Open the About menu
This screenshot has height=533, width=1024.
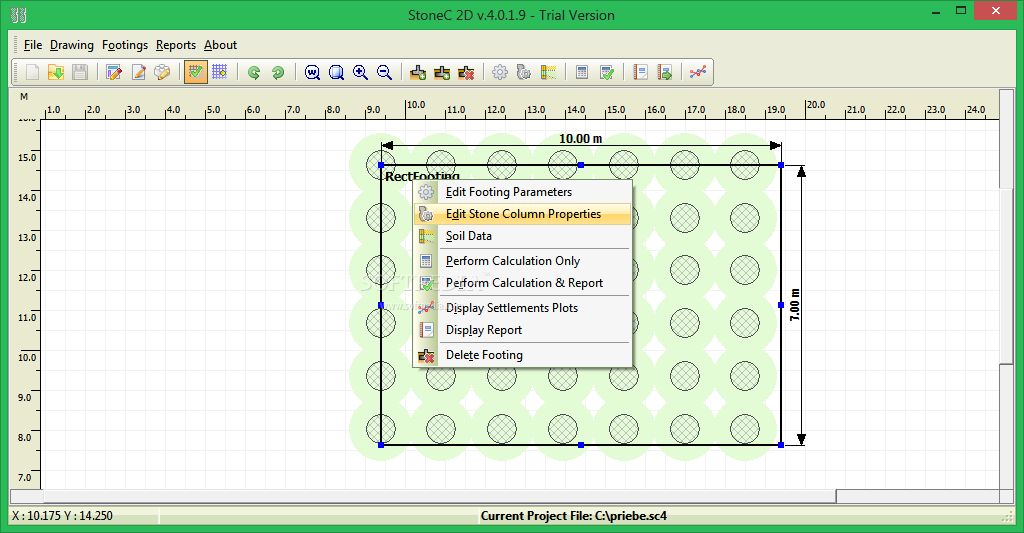220,45
